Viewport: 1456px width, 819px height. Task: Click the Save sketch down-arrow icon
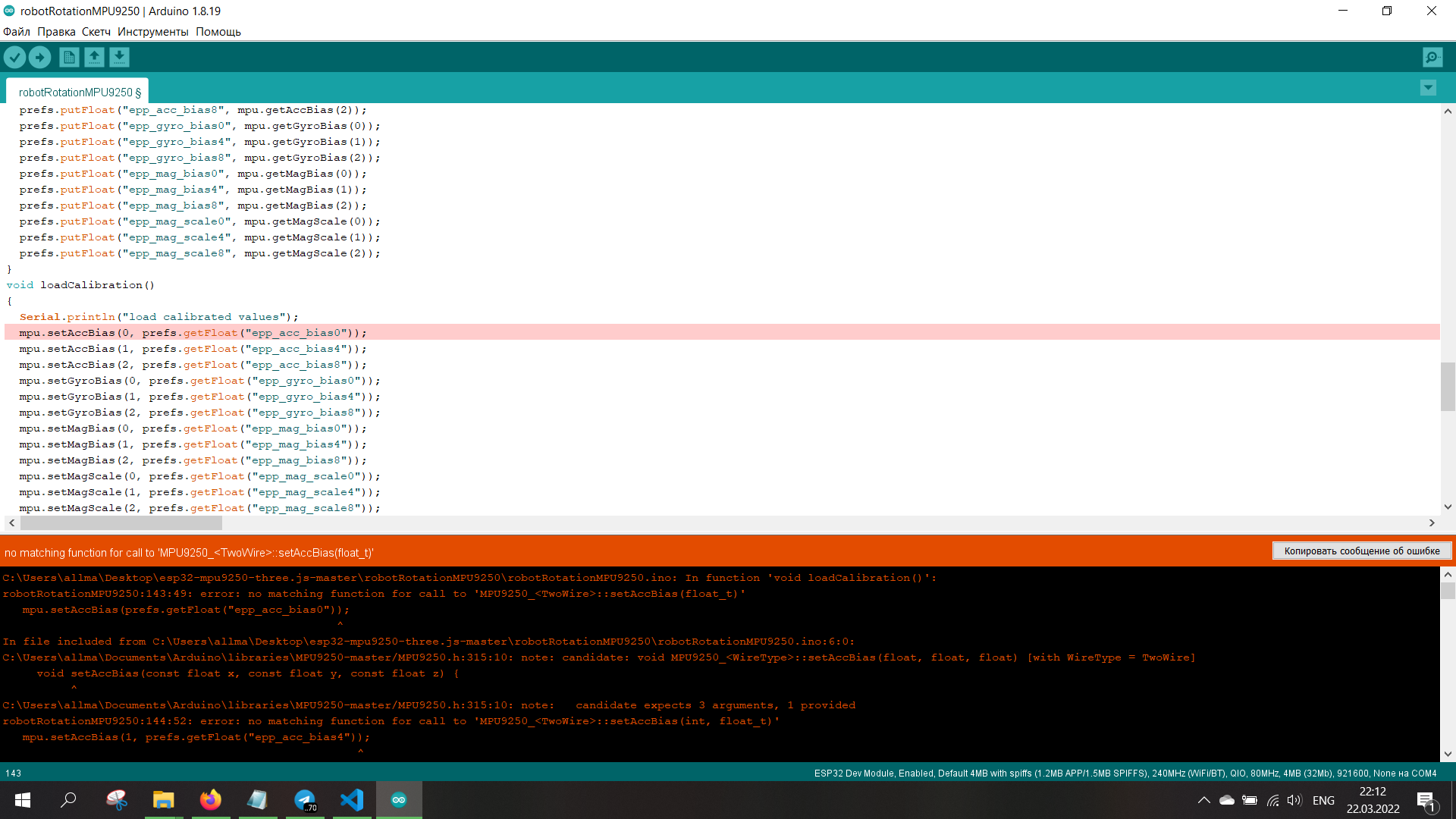(x=119, y=57)
